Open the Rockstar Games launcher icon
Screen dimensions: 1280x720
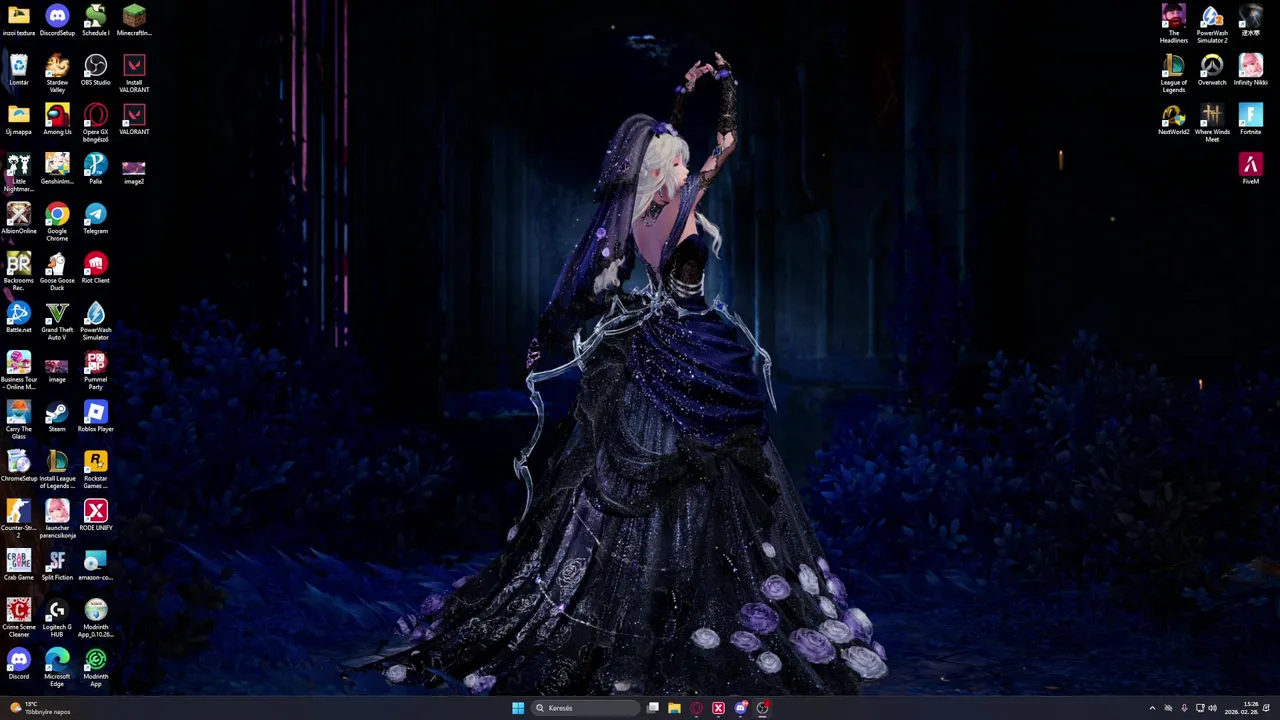(x=96, y=469)
